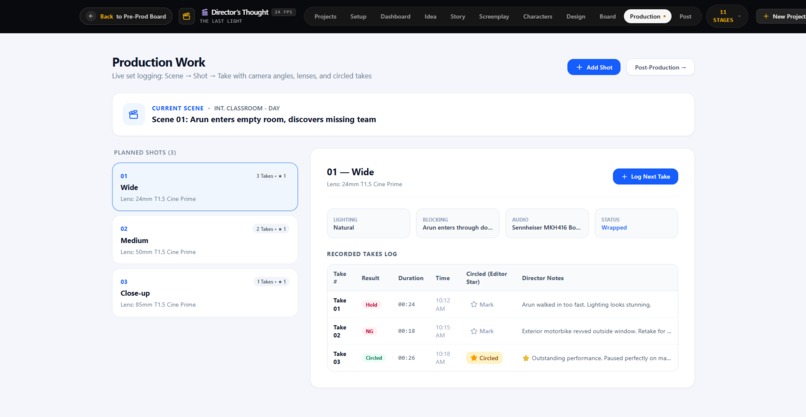Click the Blocking info card
This screenshot has width=806, height=417.
pyautogui.click(x=457, y=223)
